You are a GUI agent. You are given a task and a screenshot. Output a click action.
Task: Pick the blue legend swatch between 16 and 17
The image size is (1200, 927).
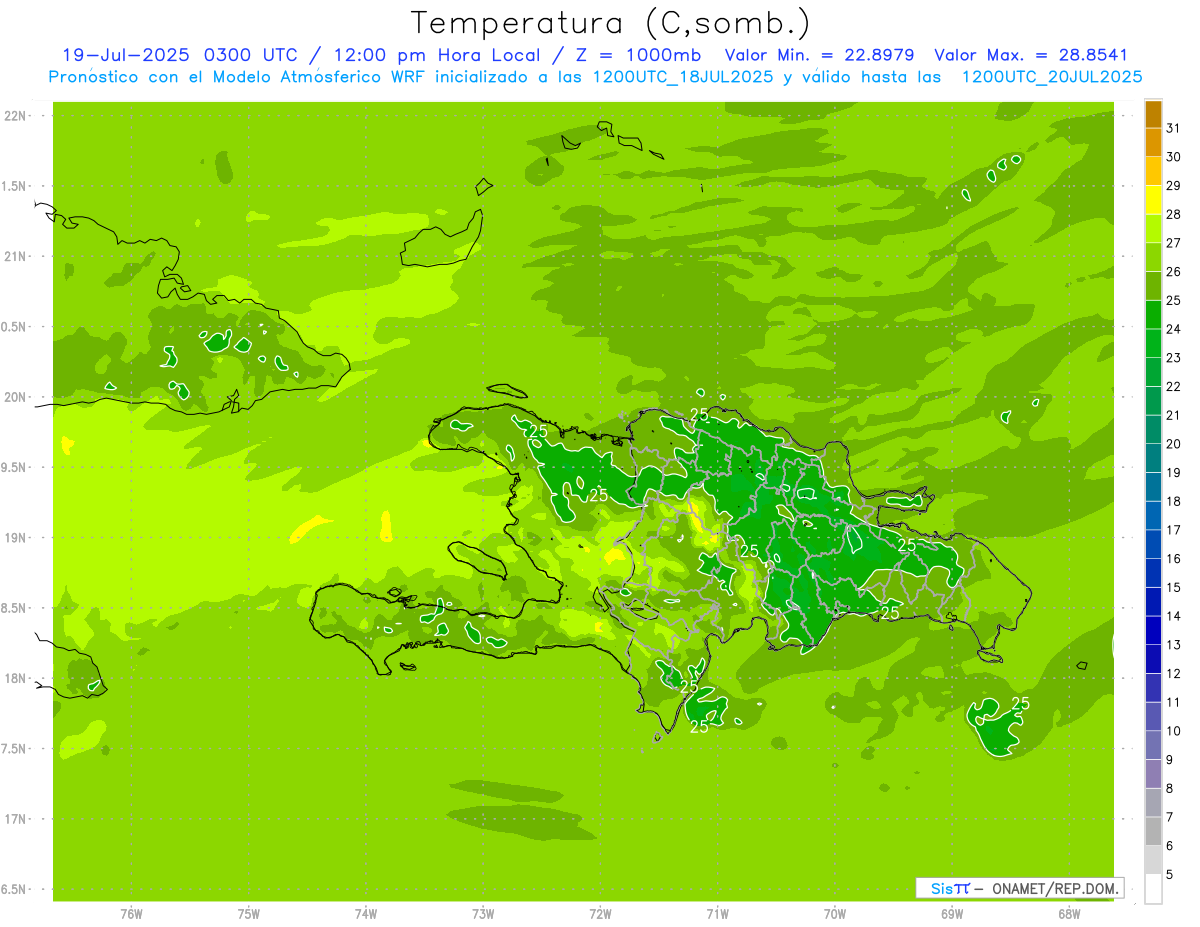pos(1153,544)
